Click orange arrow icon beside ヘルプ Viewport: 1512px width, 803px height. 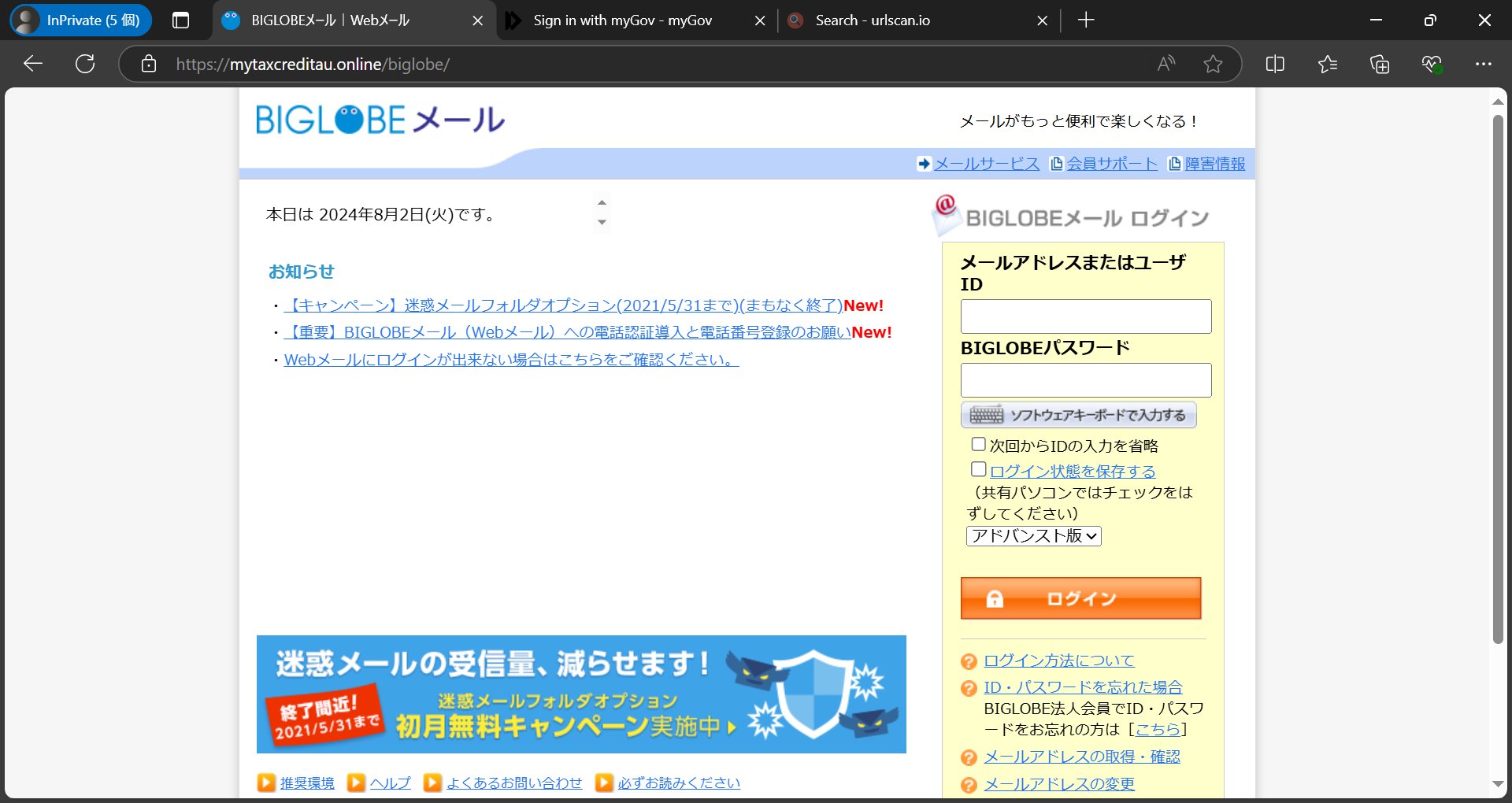click(356, 783)
